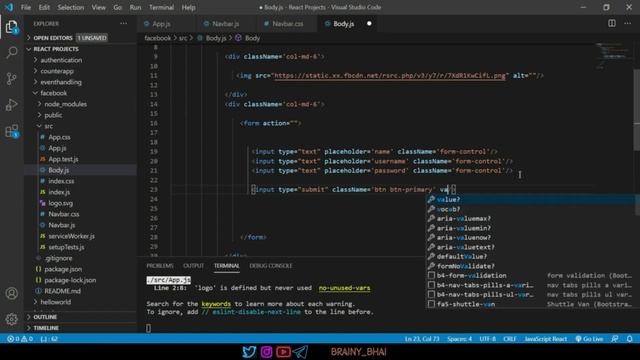The height and width of the screenshot is (360, 640).
Task: Click the VS Code logo in title bar
Action: (9, 7)
